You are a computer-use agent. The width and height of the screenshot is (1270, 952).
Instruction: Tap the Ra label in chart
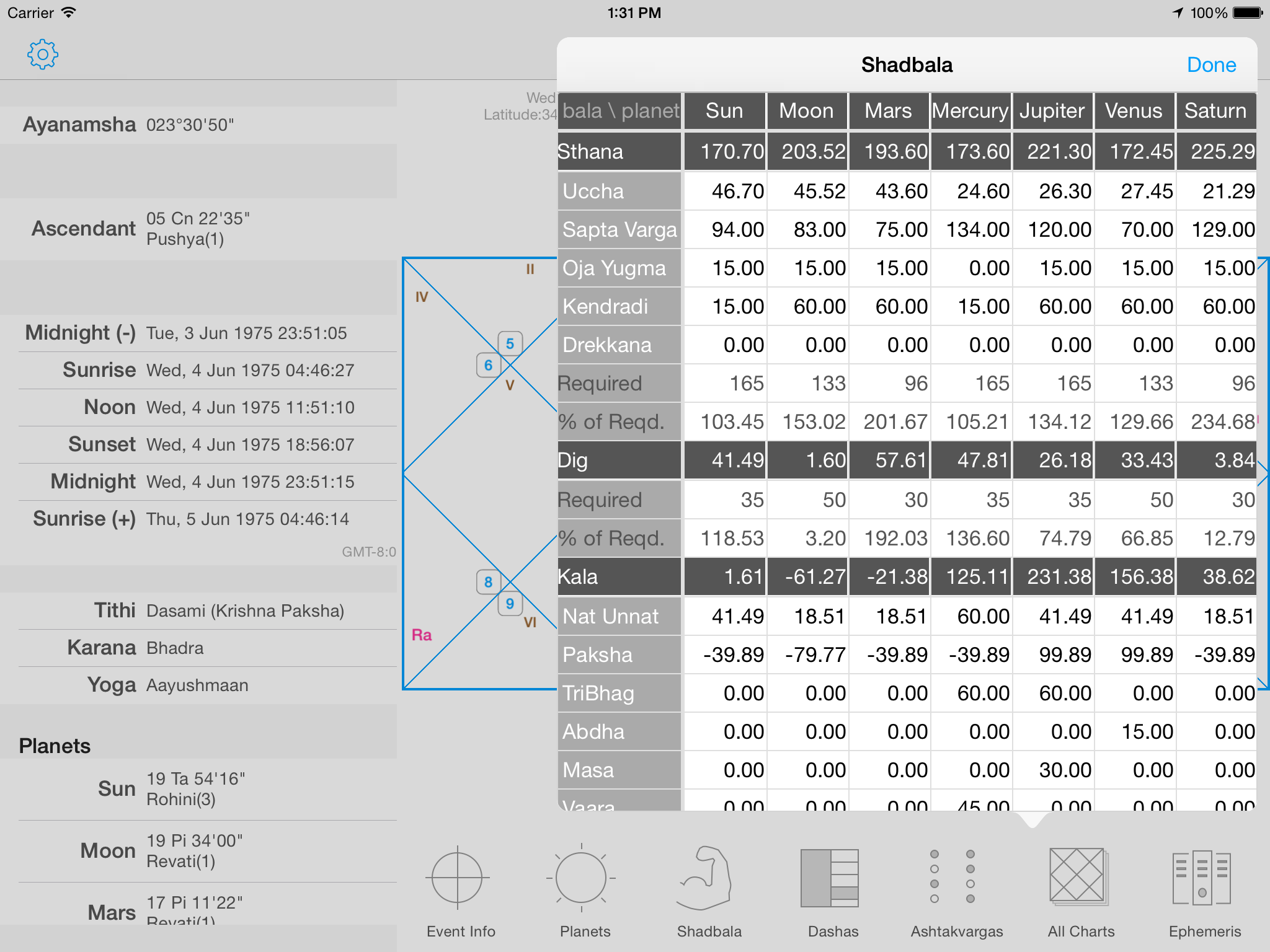422,635
